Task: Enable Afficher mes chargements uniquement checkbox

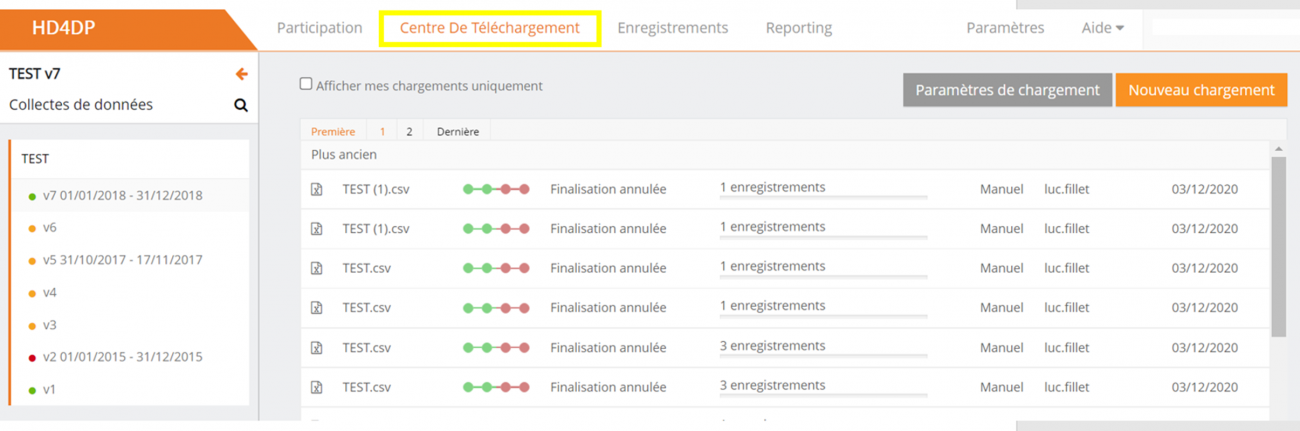Action: (306, 85)
